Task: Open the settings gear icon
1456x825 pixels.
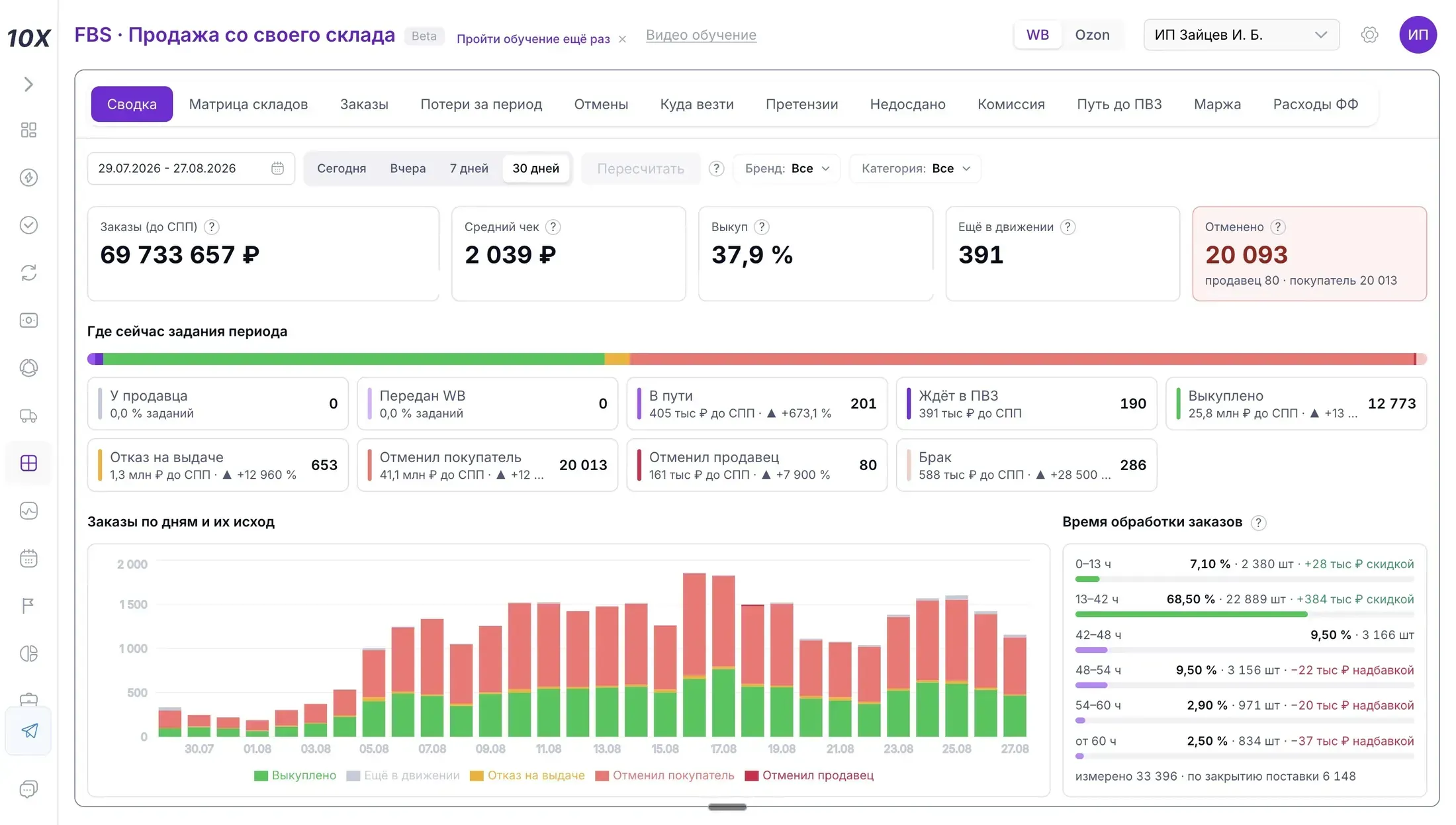Action: 1369,34
